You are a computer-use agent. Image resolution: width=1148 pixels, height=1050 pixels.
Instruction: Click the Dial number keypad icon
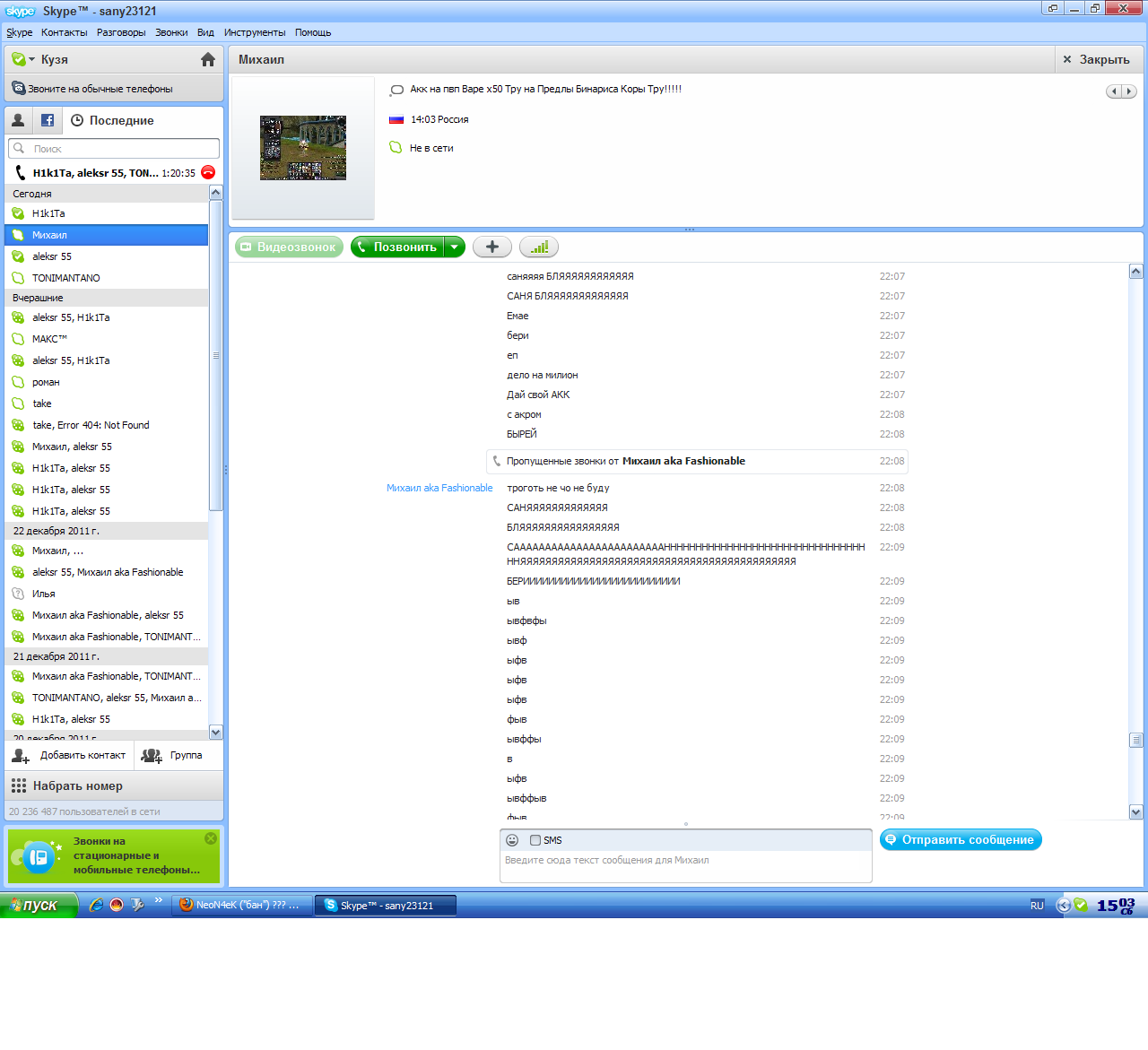click(19, 785)
